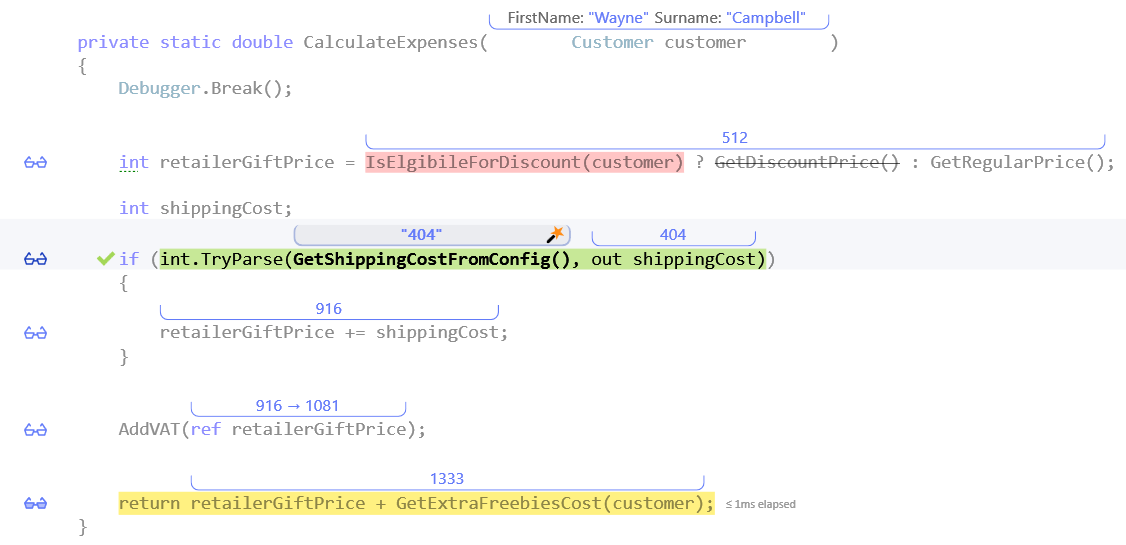Click struck-through GetDiscountPrice() call

[807, 162]
